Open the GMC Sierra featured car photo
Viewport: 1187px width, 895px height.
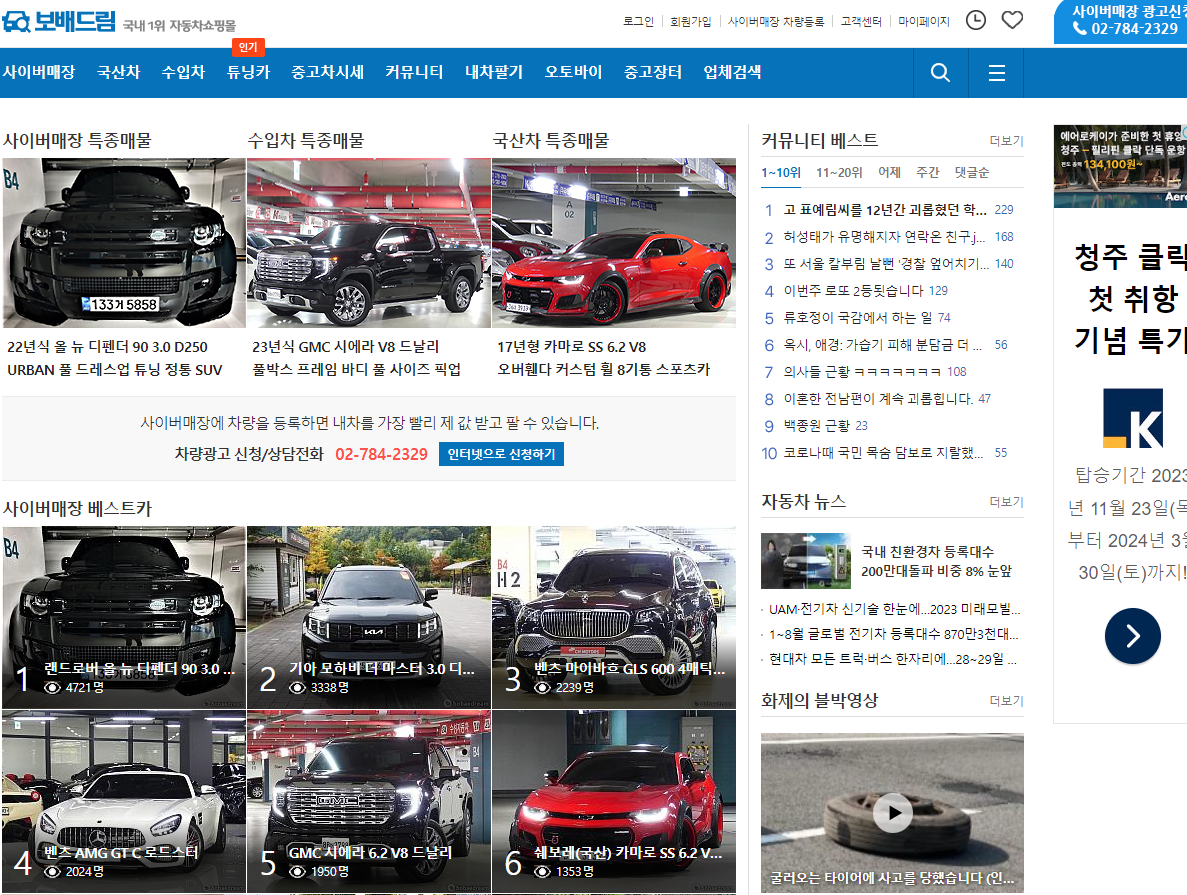tap(369, 242)
